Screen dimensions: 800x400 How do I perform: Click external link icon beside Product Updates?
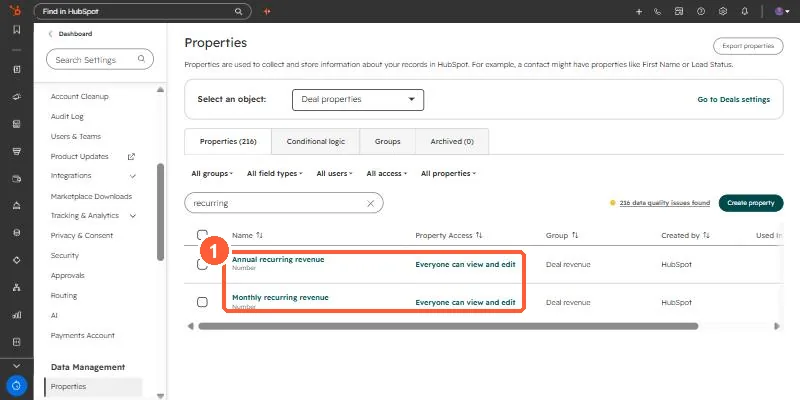click(x=131, y=157)
